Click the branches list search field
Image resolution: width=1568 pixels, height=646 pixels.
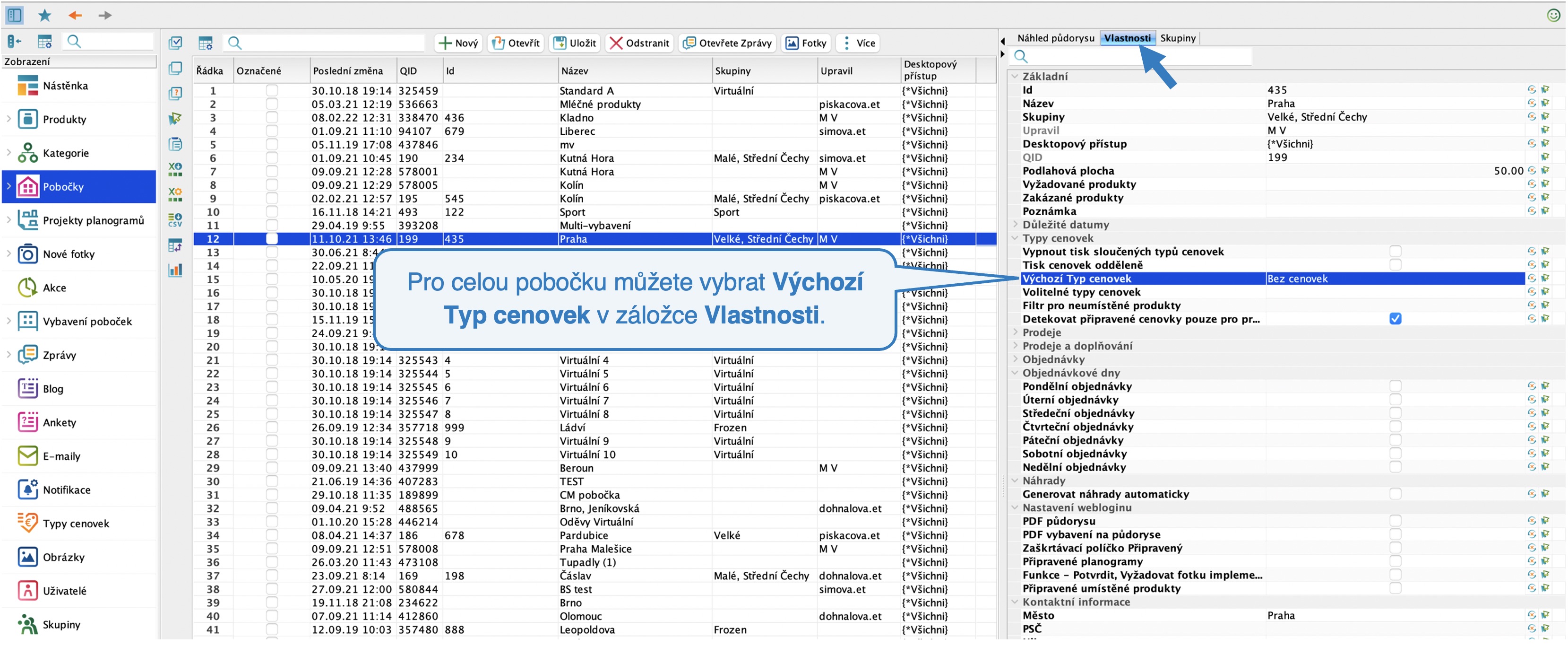(325, 43)
